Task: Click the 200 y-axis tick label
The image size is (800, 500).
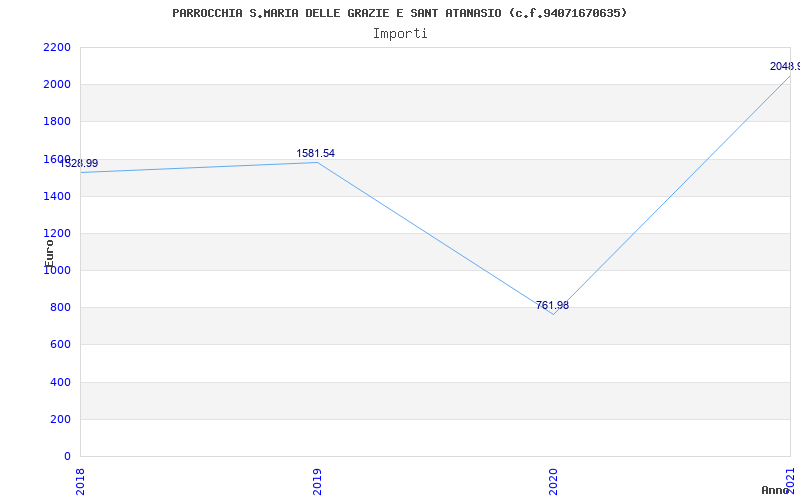Action: tap(60, 419)
